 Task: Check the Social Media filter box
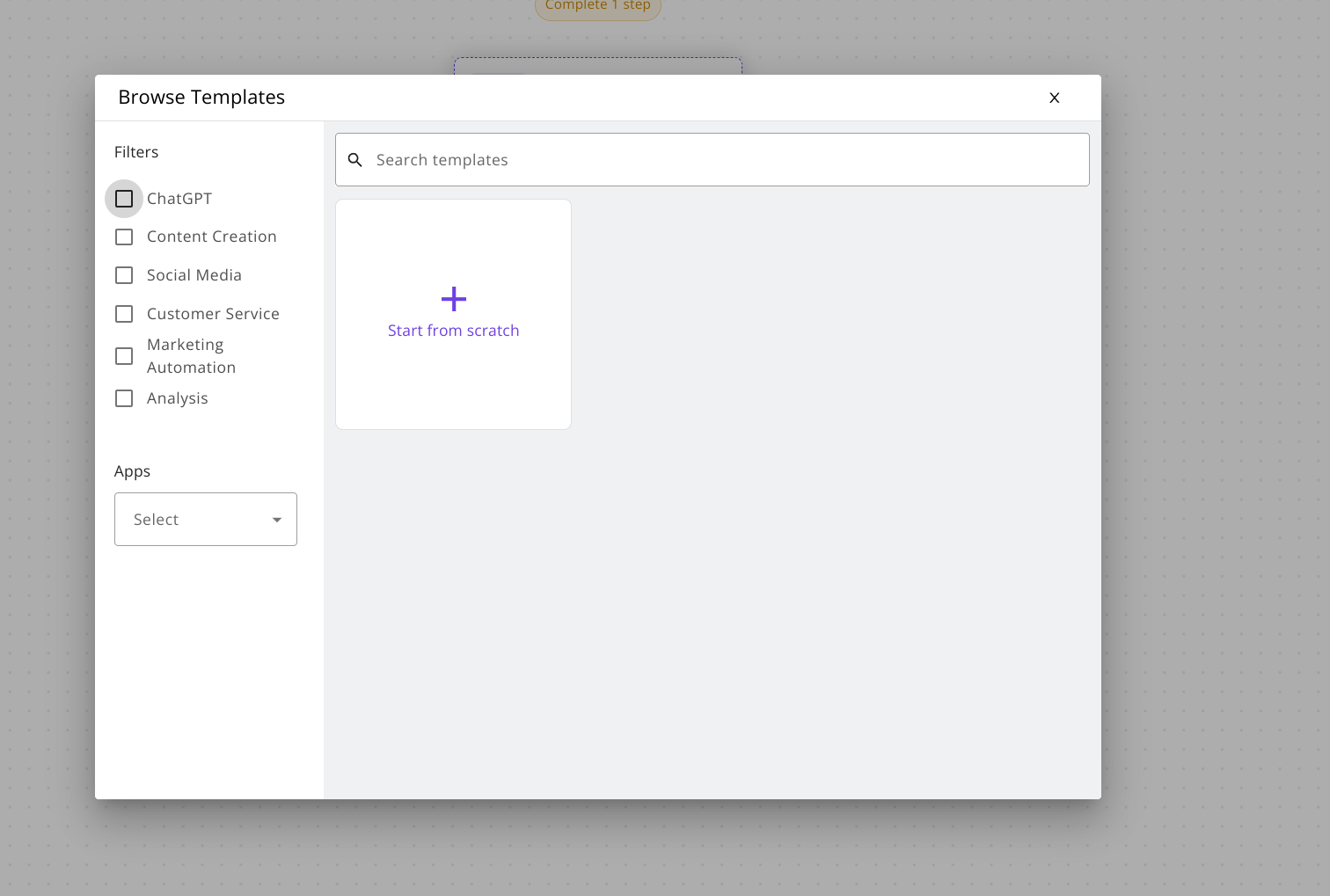coord(124,275)
